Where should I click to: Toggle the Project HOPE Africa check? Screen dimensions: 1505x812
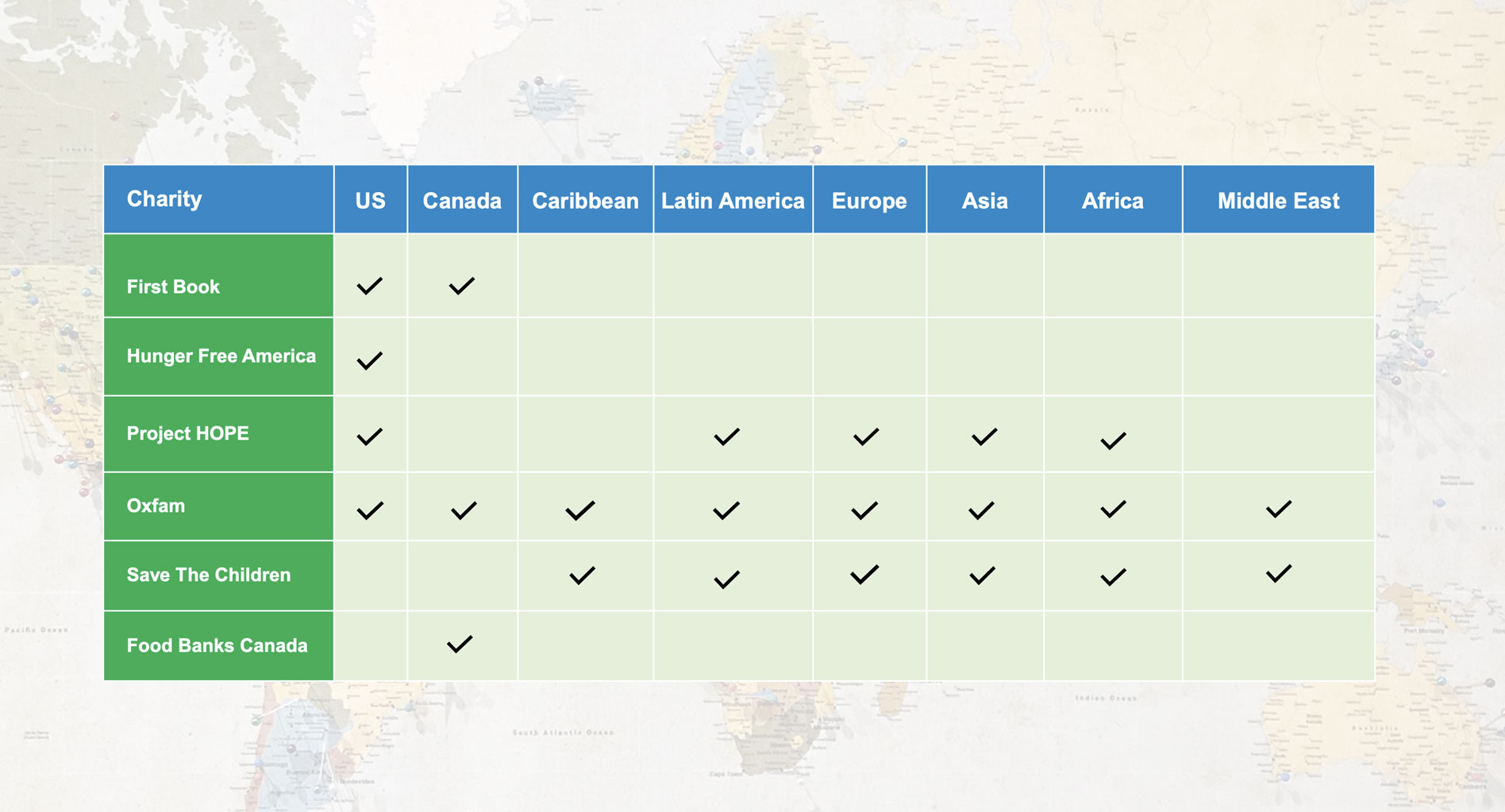(1113, 441)
